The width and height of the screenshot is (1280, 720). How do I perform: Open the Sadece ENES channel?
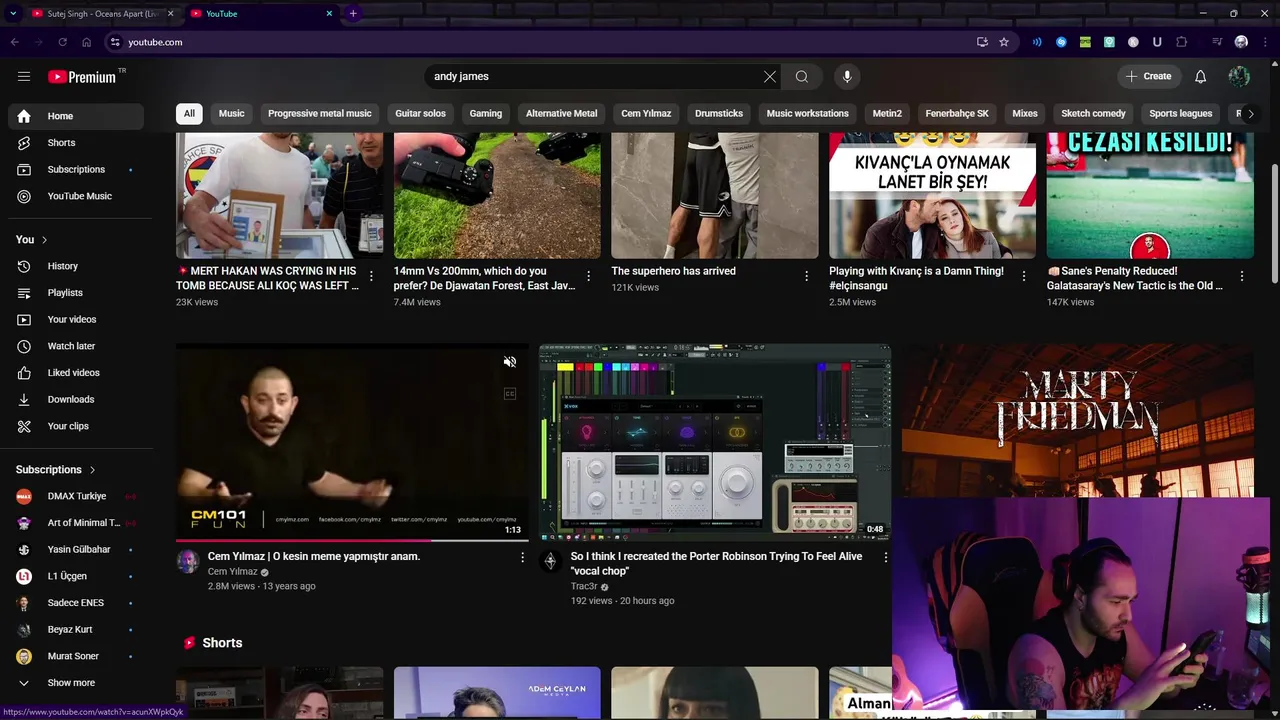[x=76, y=603]
